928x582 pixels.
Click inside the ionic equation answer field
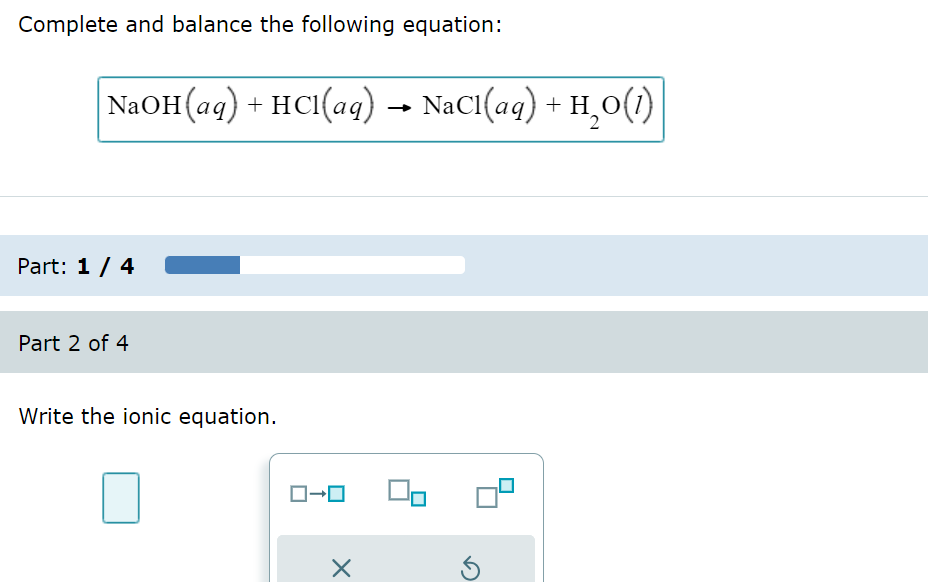click(x=121, y=497)
